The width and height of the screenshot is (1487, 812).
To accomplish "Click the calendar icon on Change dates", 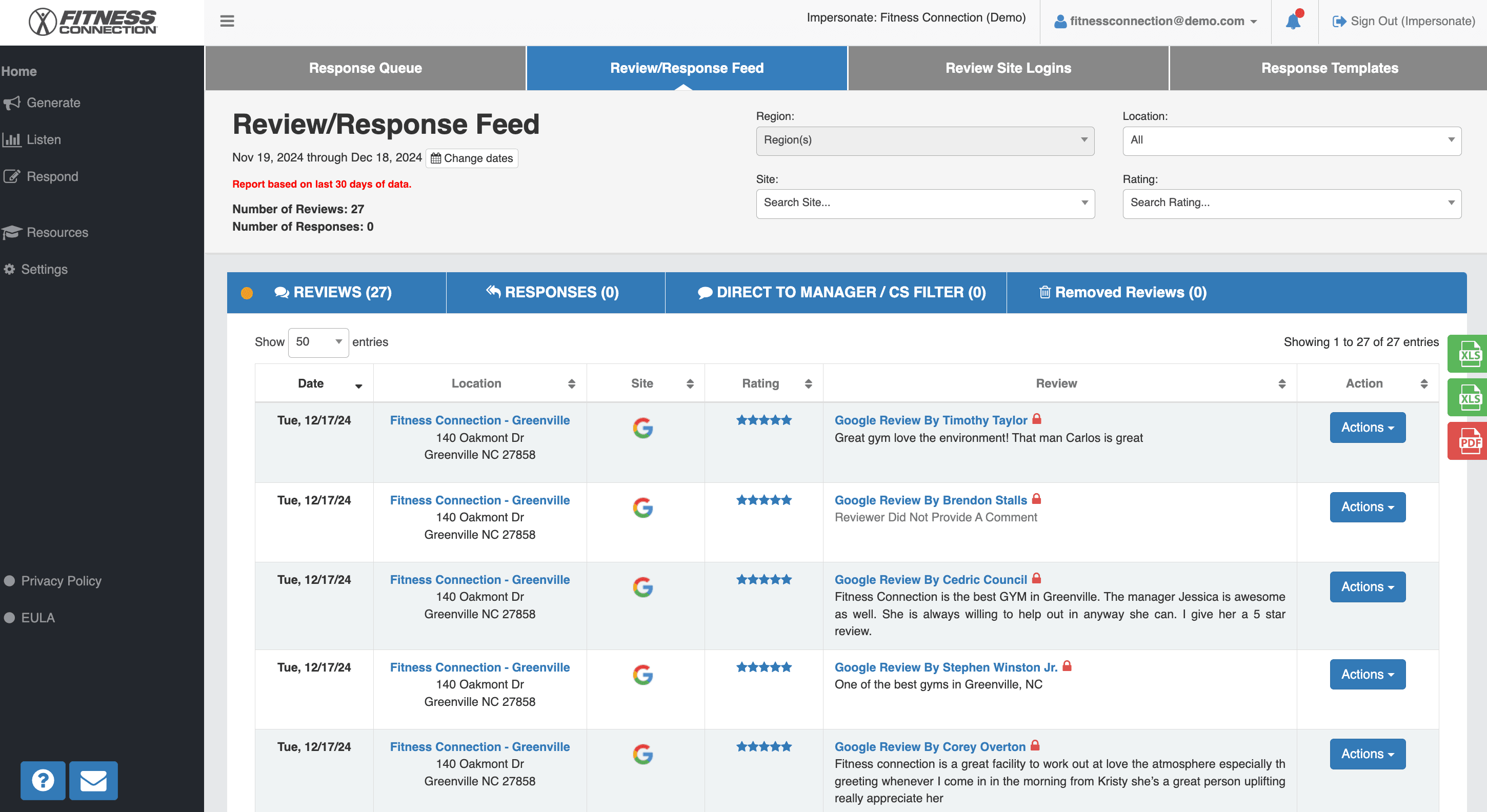I will click(436, 158).
